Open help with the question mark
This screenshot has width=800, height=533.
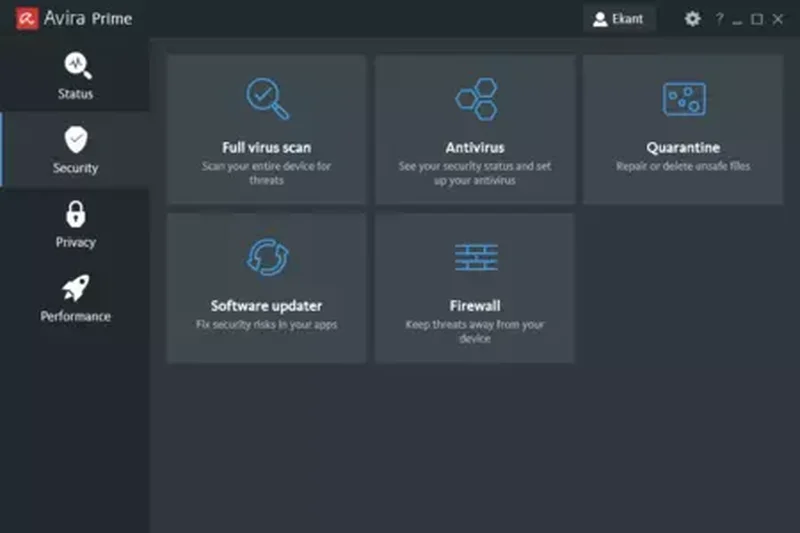(719, 19)
